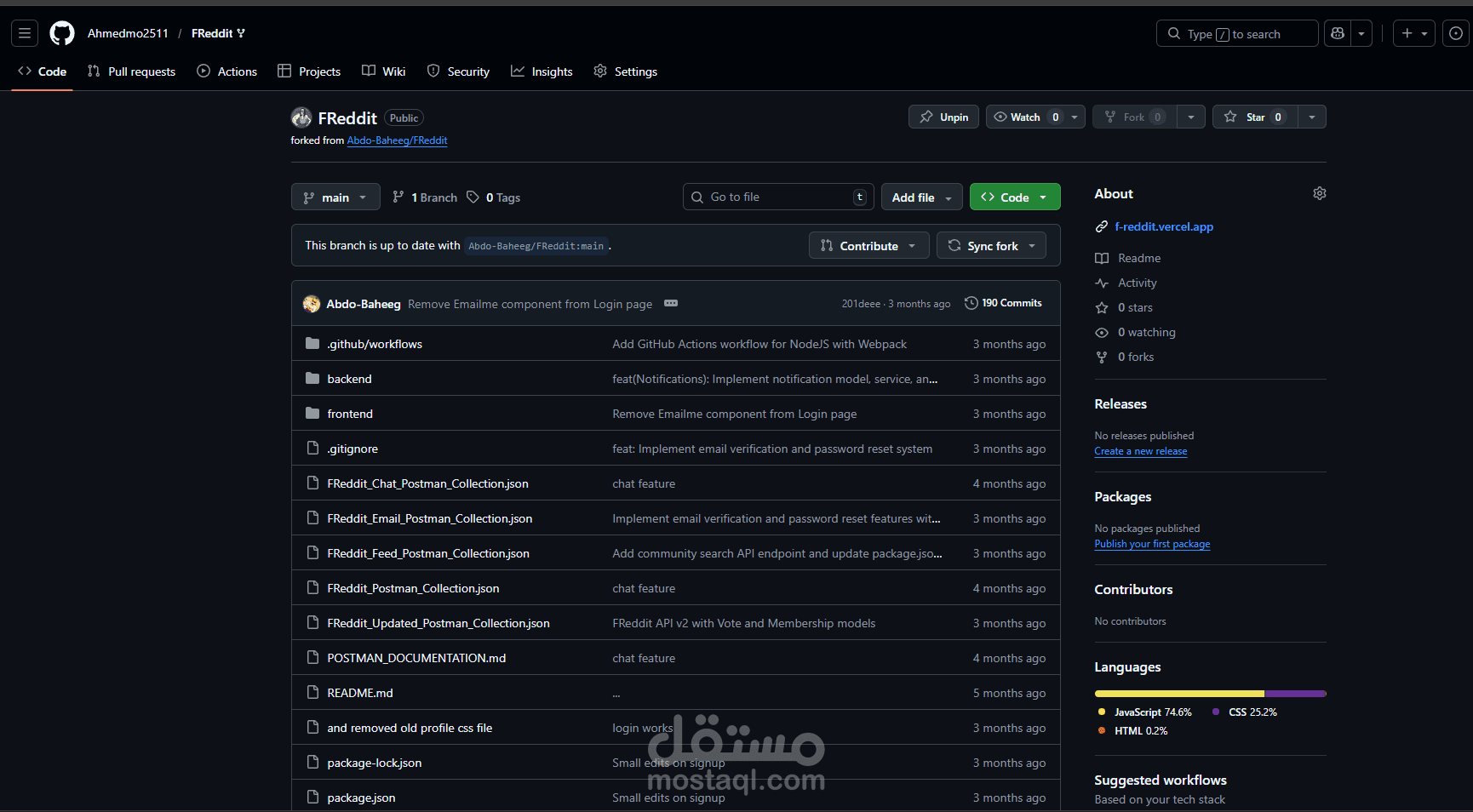This screenshot has height=812, width=1473.
Task: Click the fork icon beside 0 forks
Action: 1102,357
